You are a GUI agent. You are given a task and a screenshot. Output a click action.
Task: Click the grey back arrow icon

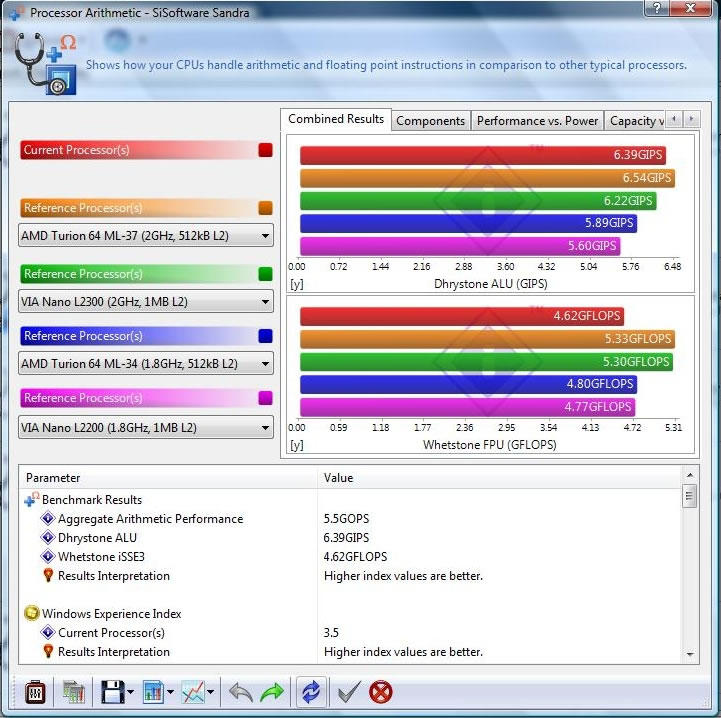(240, 692)
